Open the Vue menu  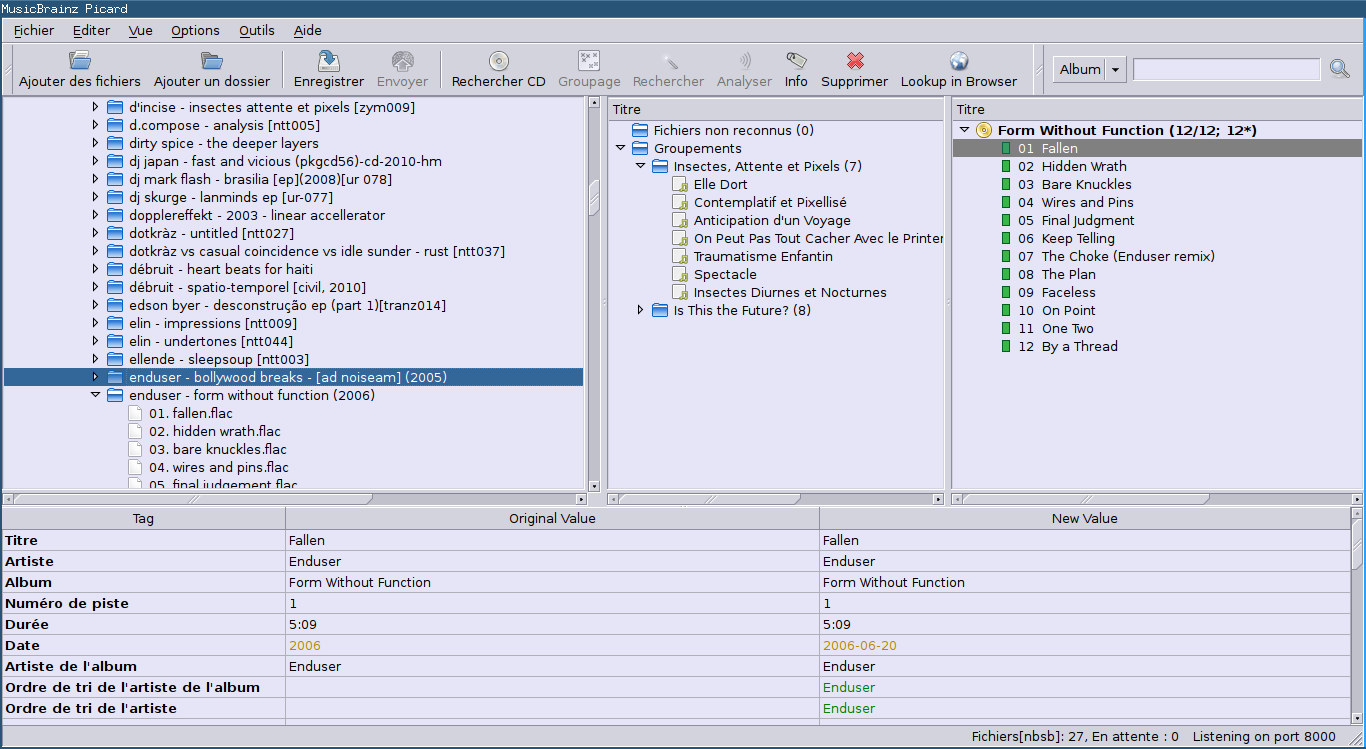[x=140, y=30]
